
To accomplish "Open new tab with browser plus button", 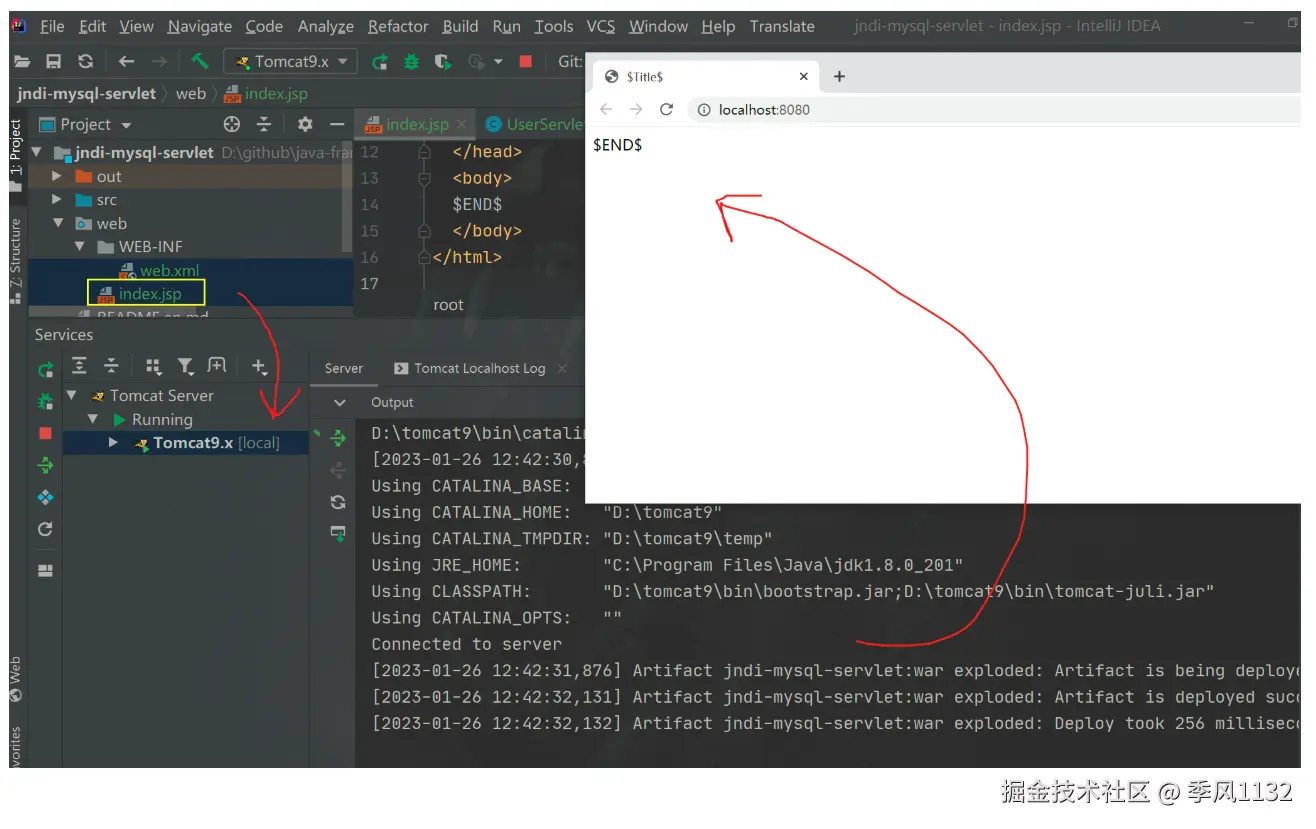I will (x=839, y=76).
